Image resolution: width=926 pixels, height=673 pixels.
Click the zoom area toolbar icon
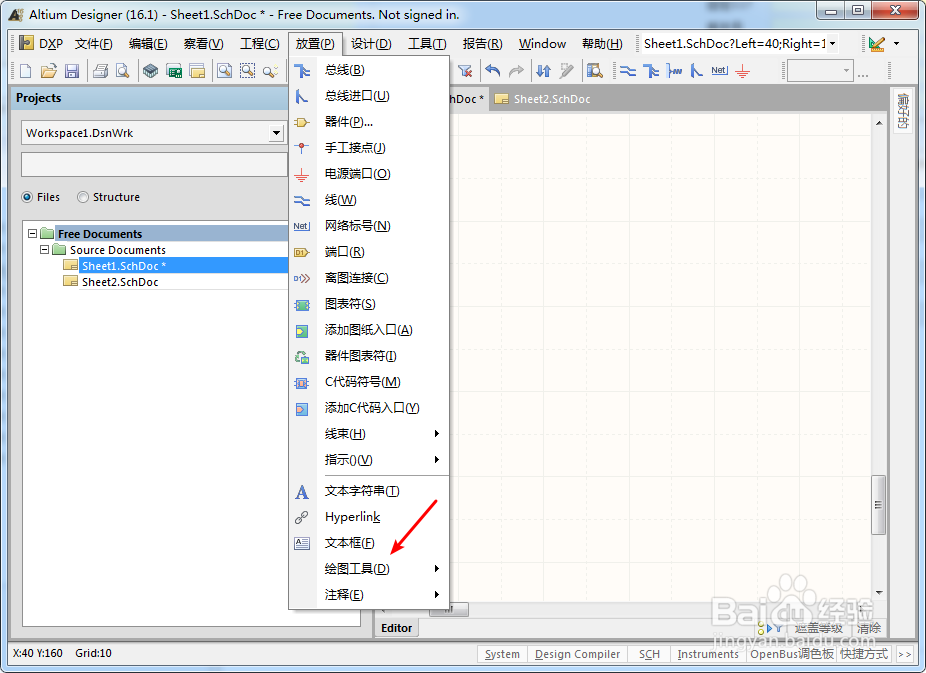247,71
